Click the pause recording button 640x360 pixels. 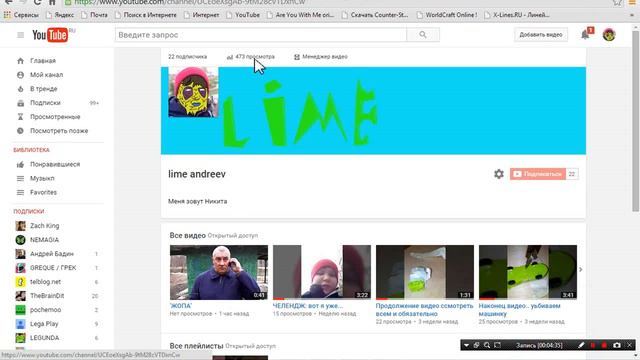(593, 345)
